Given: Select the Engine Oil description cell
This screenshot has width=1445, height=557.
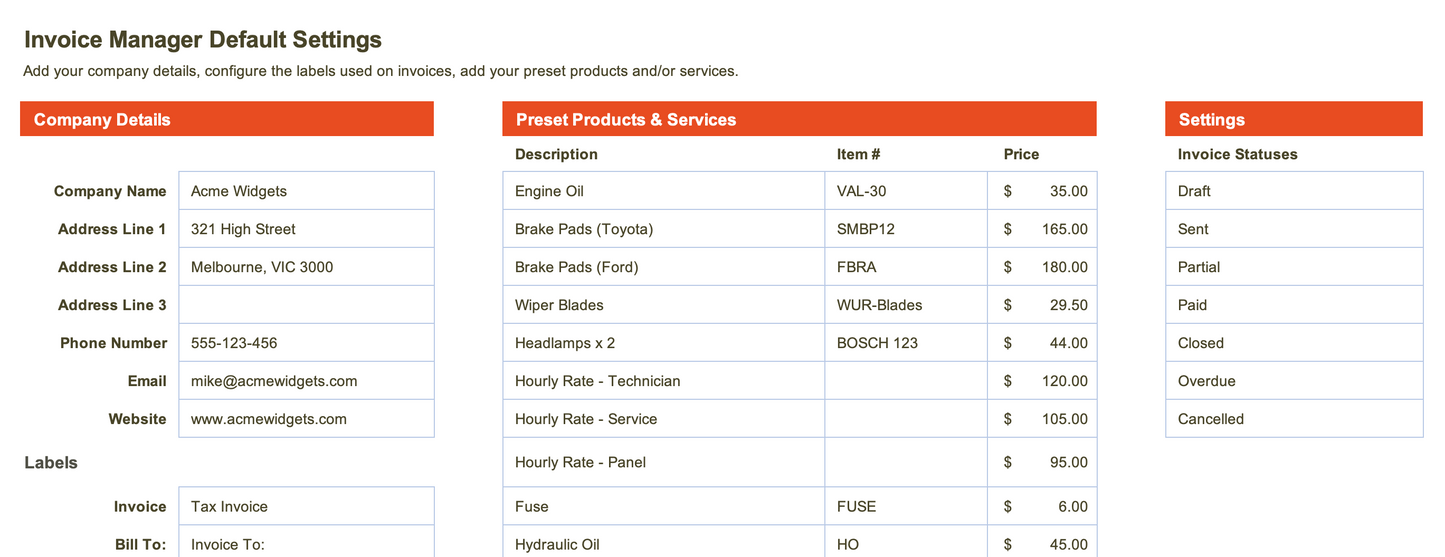Looking at the screenshot, I should 663,191.
